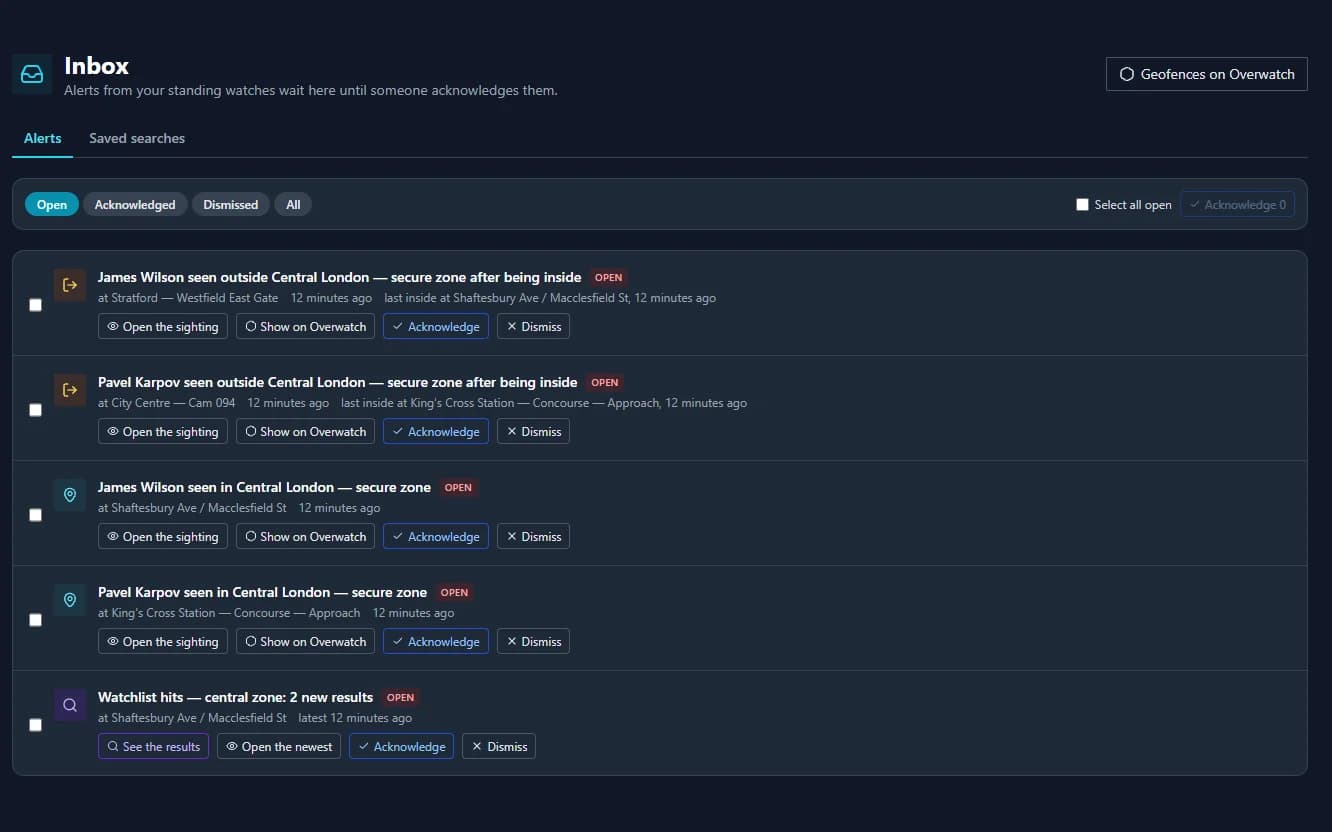Click 'at Stratford — Westfield East Gate' location text
The width and height of the screenshot is (1332, 832).
[x=188, y=298]
